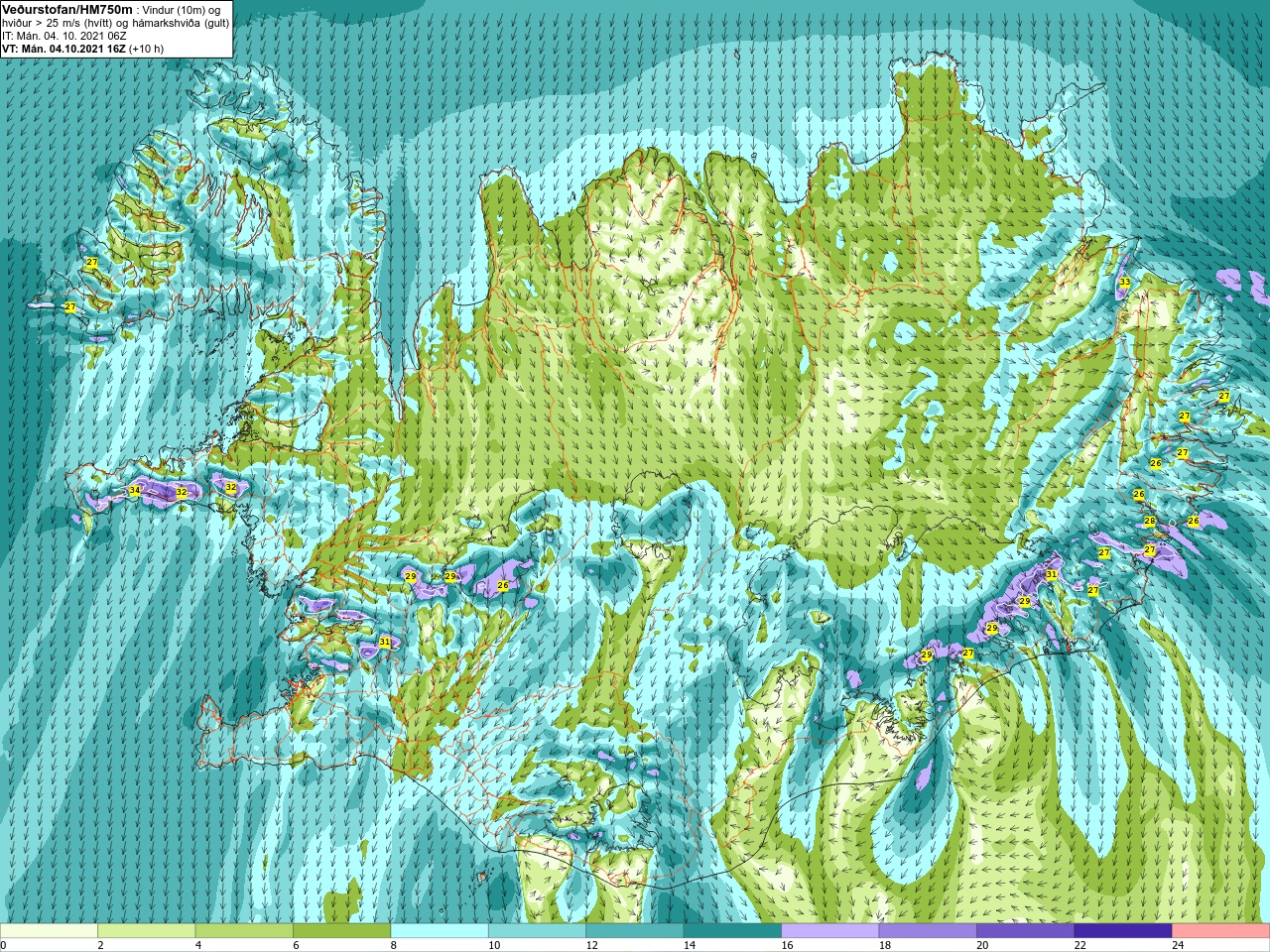
Task: Click the legend scale label 8
Action: [x=394, y=945]
